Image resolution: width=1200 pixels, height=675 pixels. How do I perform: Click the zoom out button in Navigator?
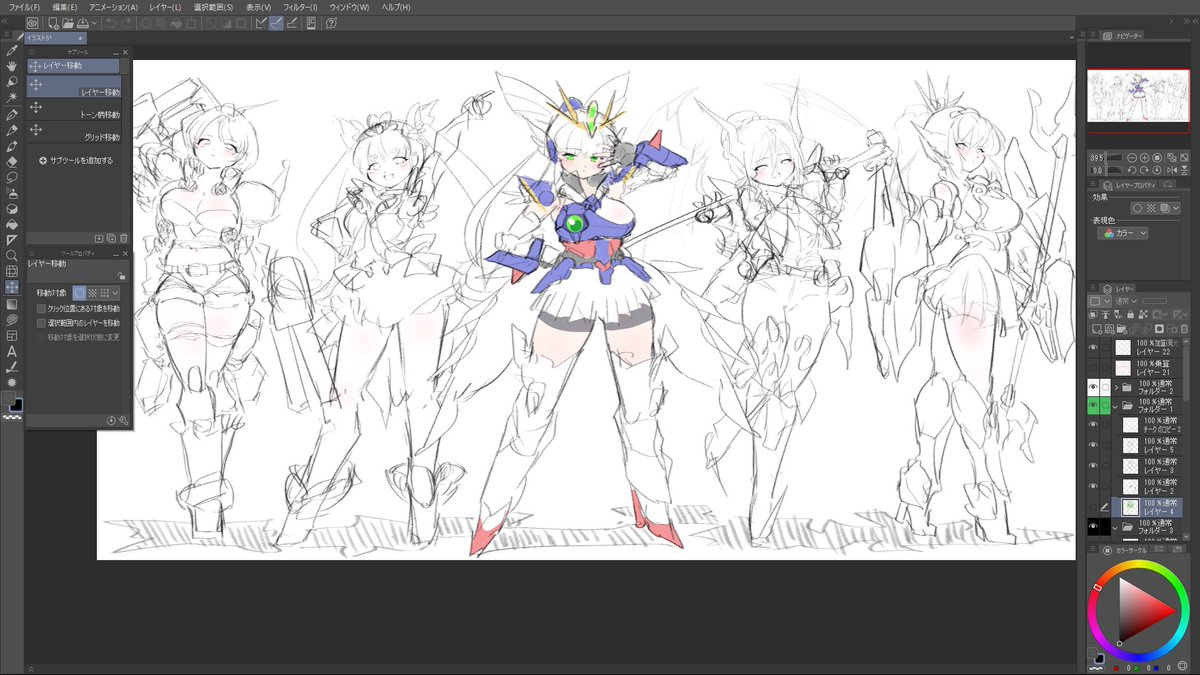[x=1131, y=158]
